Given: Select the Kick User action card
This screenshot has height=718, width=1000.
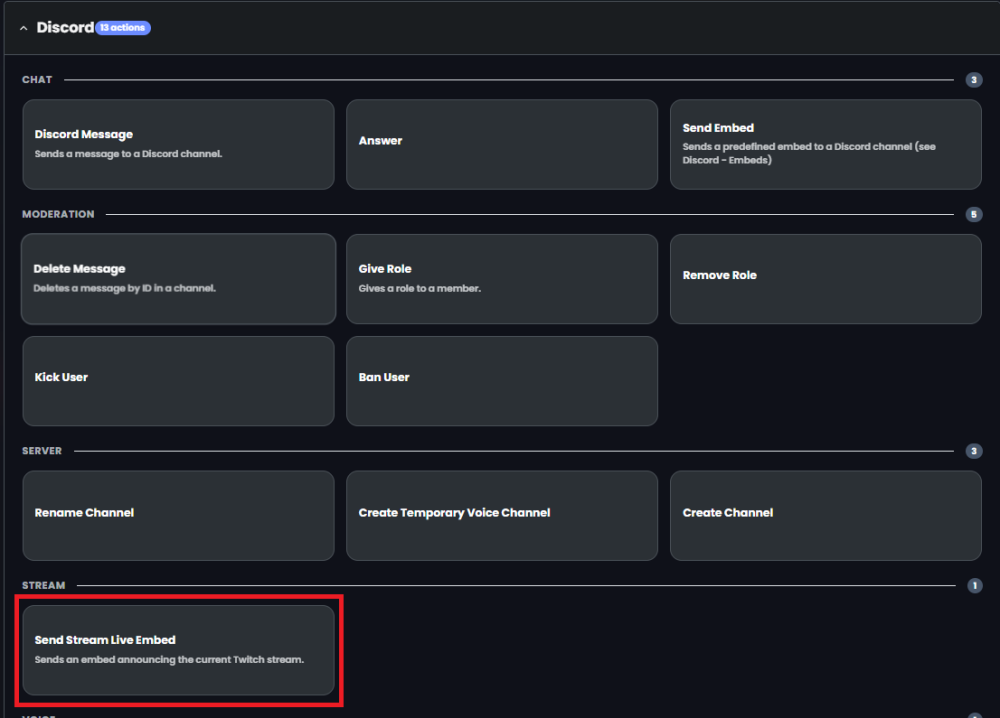Looking at the screenshot, I should (179, 381).
